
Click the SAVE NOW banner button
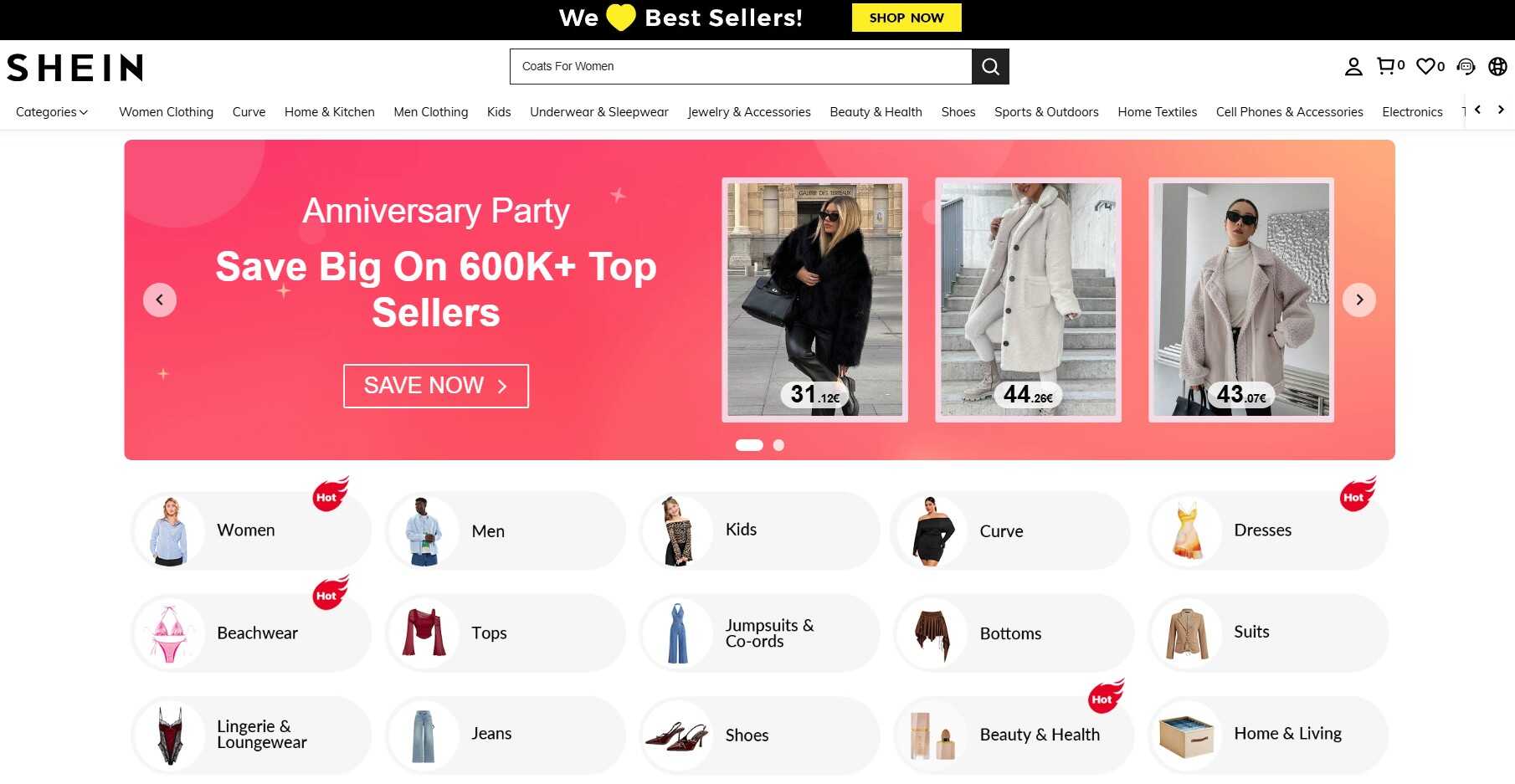(436, 386)
